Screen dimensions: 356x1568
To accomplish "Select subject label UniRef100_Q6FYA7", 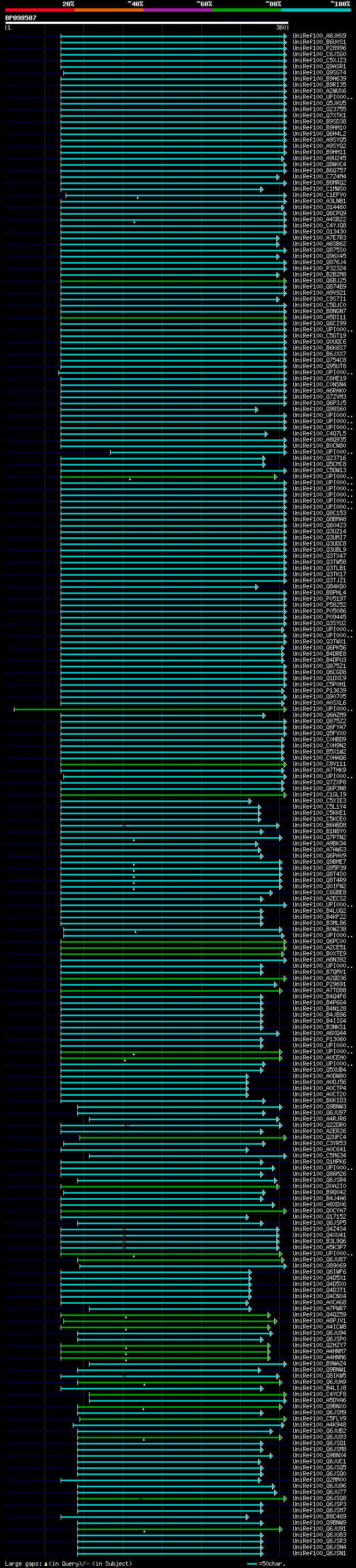I will click(319, 728).
